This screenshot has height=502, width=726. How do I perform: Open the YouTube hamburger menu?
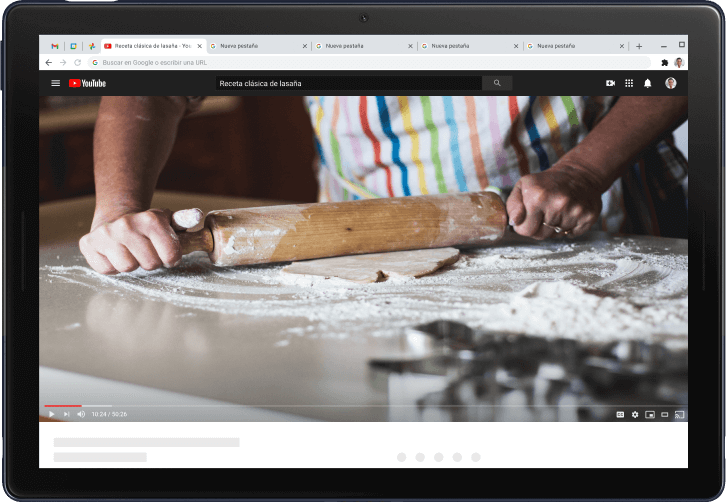tap(55, 83)
